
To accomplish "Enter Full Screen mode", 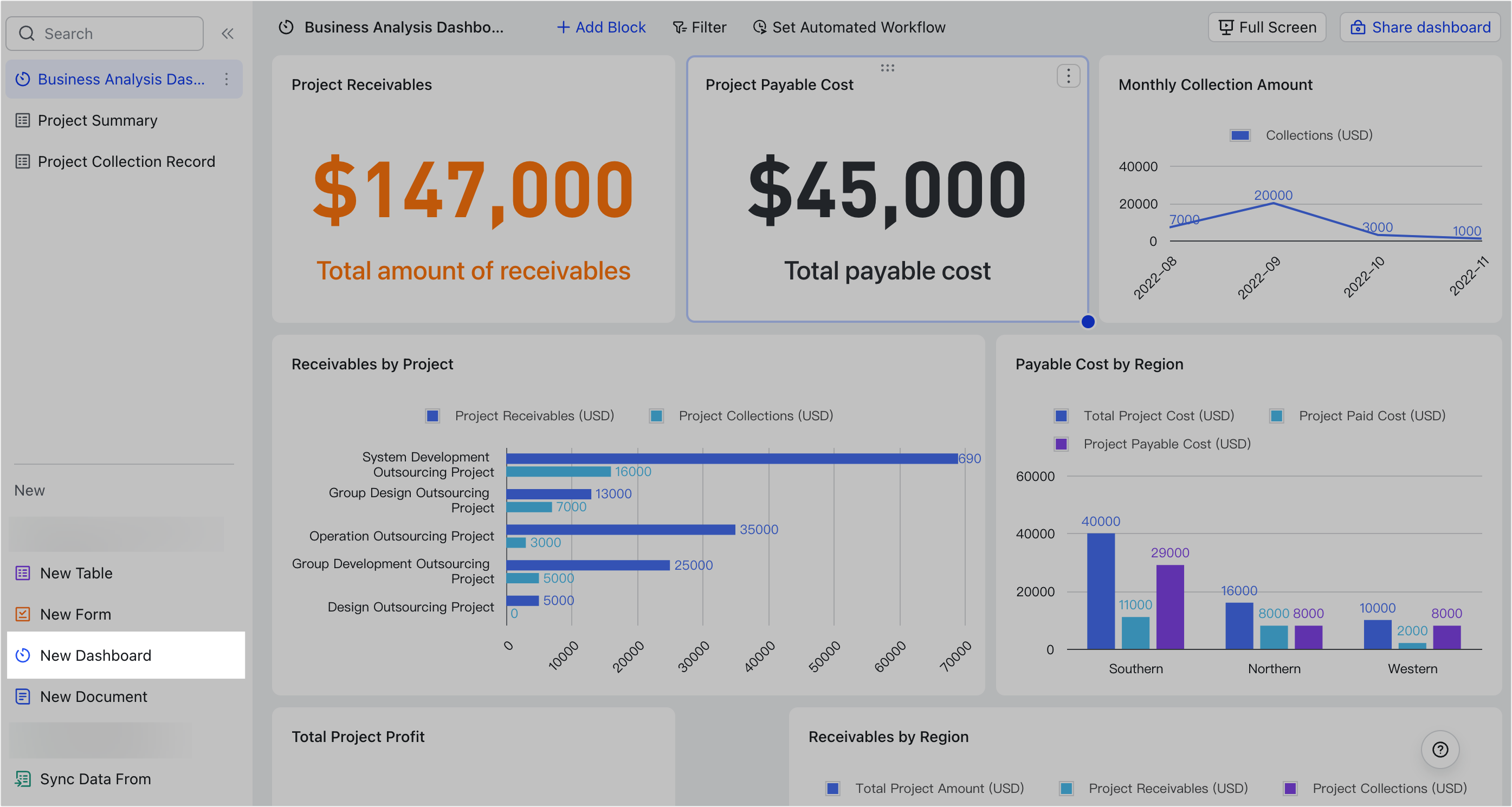I will (x=1267, y=27).
